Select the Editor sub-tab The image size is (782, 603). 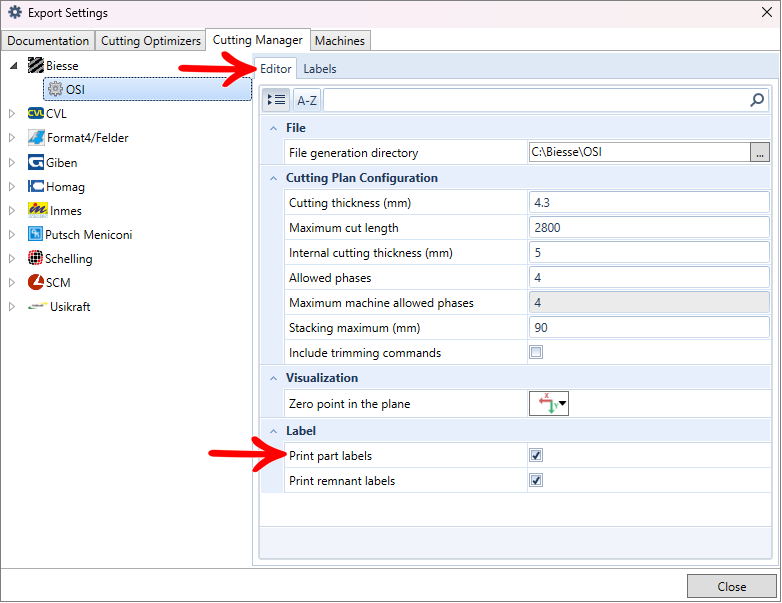tap(276, 69)
